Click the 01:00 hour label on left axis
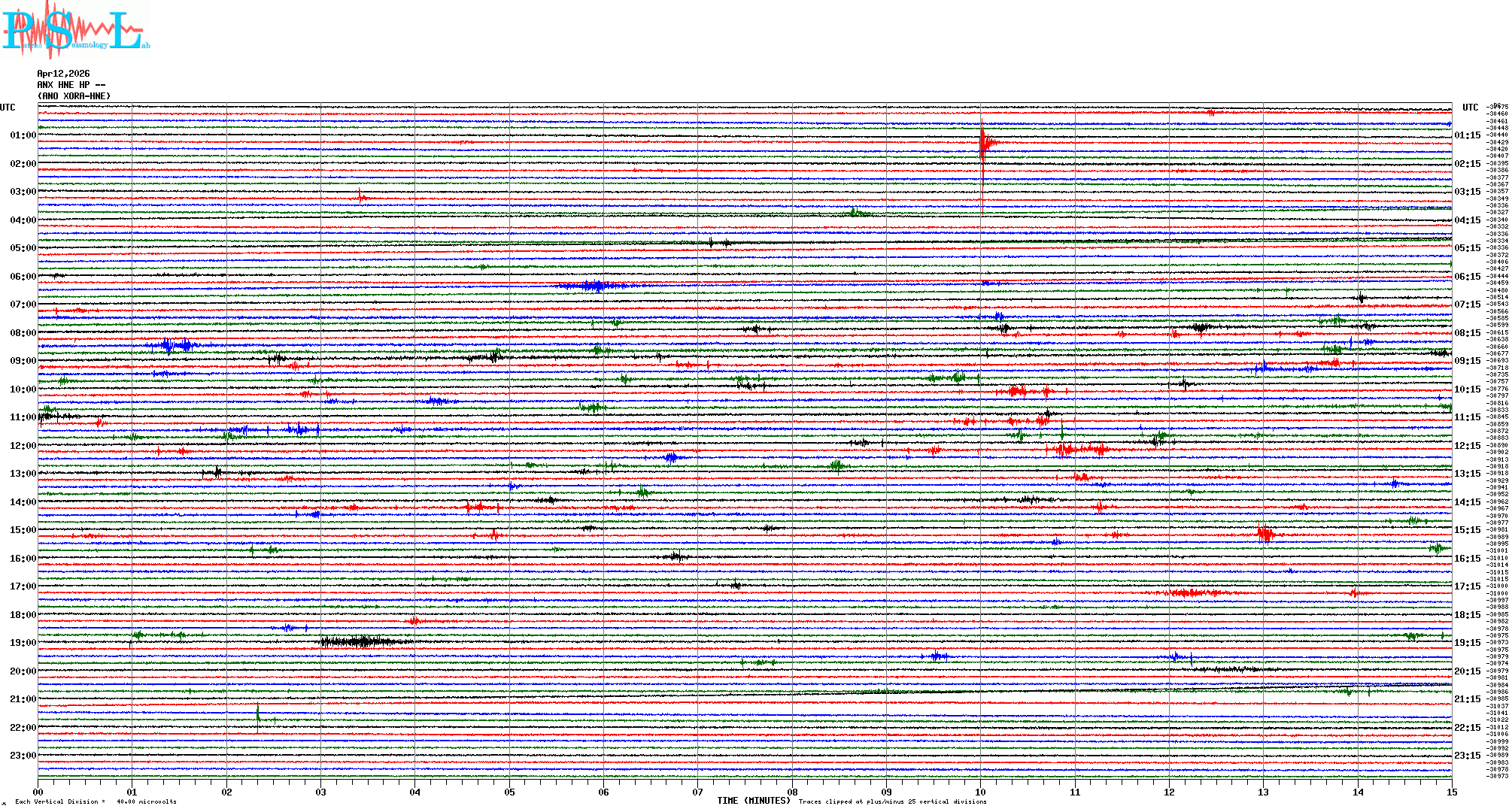 coord(23,135)
